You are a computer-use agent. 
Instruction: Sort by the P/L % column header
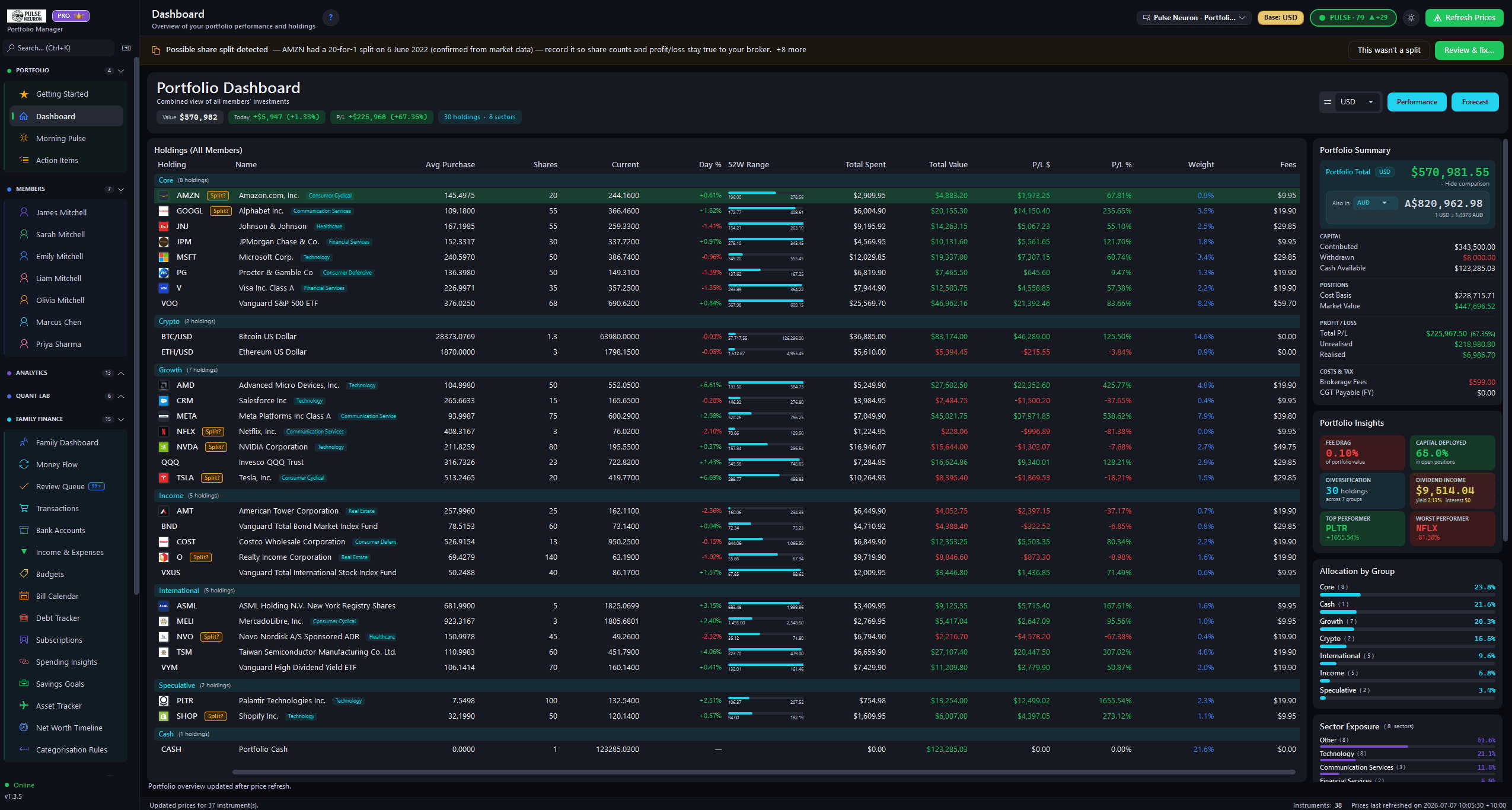tap(1121, 165)
